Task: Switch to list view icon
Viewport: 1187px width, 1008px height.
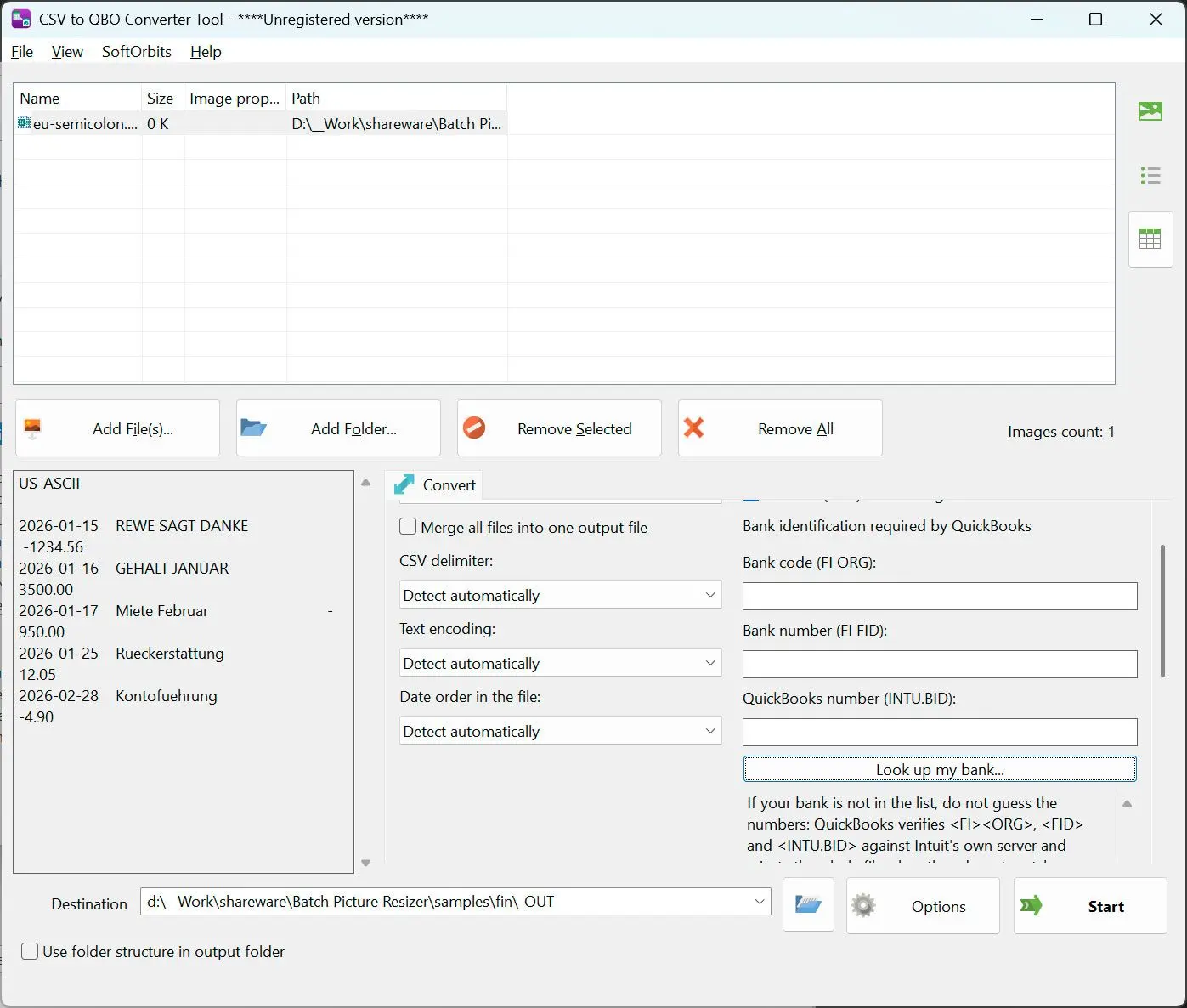Action: point(1150,175)
